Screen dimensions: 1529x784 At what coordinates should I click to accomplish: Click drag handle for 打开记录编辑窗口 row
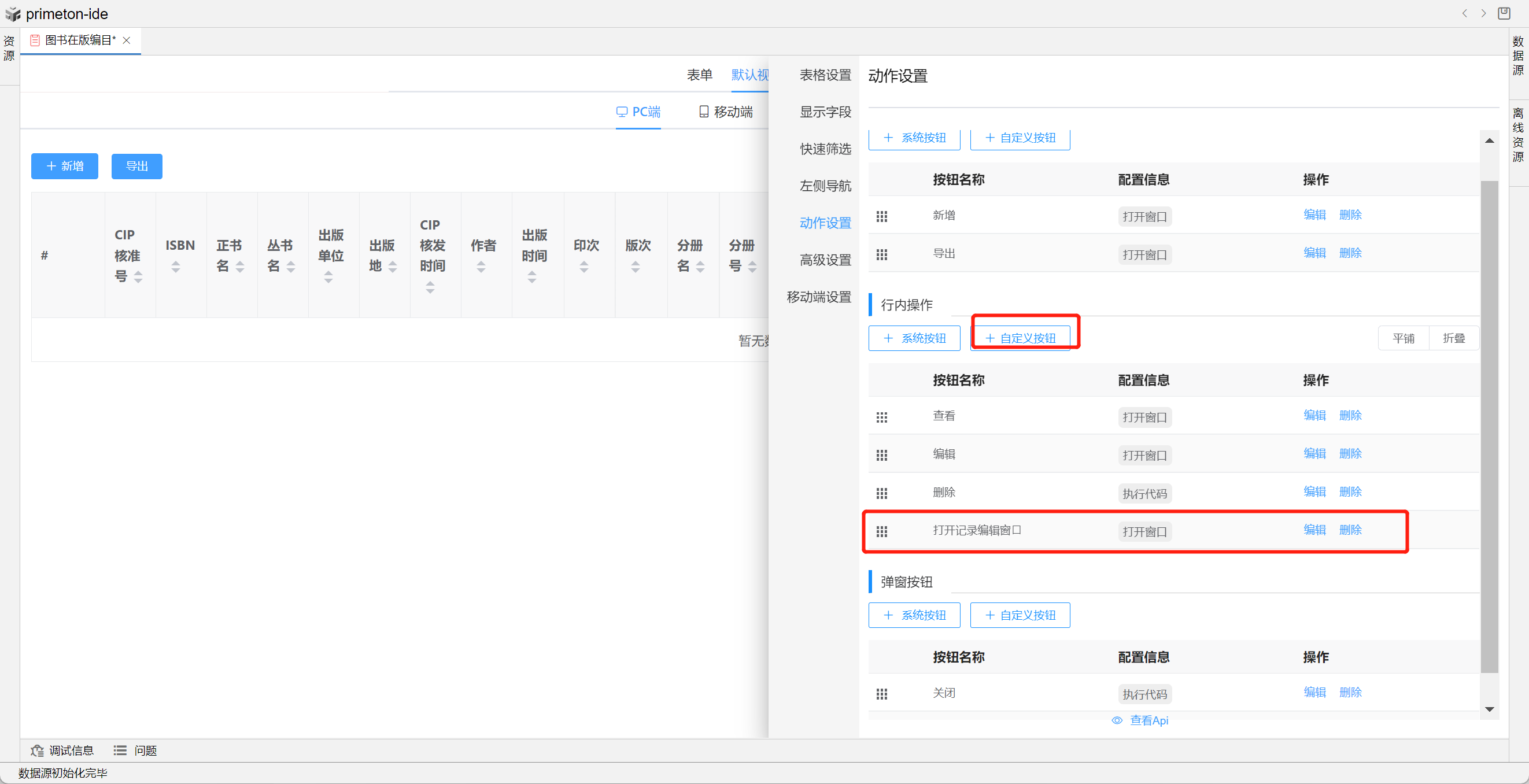(881, 531)
